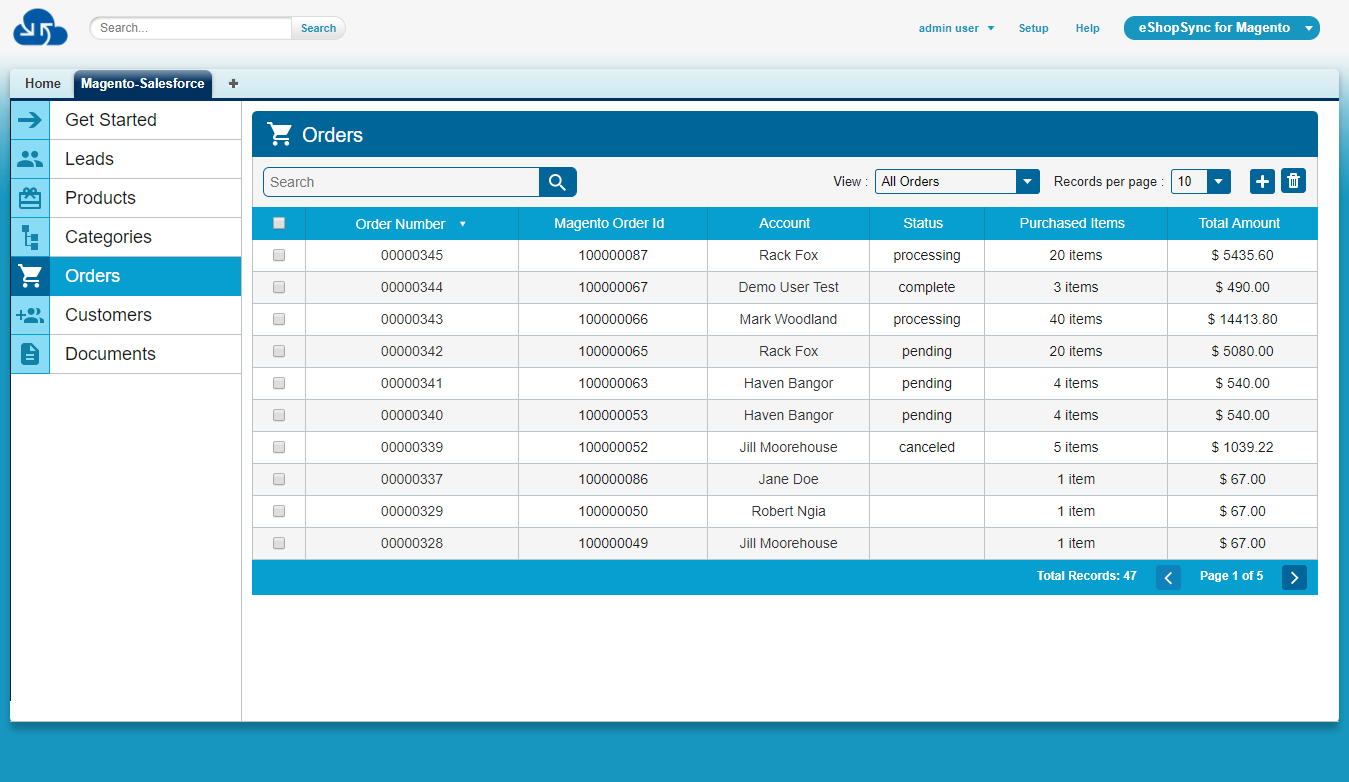Switch to the Home tab
Image resolution: width=1349 pixels, height=782 pixels.
tap(43, 84)
